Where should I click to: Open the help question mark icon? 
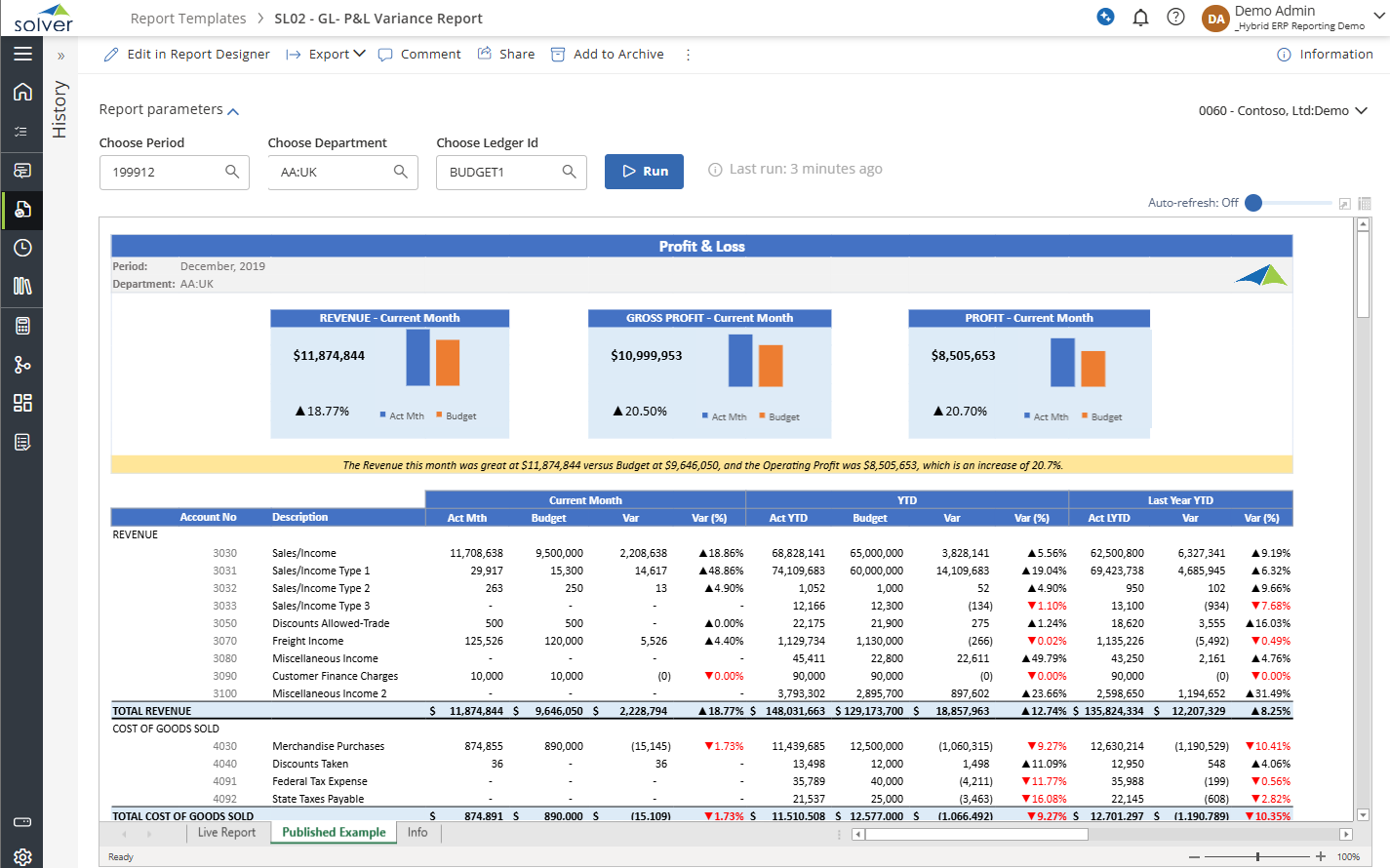point(1175,18)
